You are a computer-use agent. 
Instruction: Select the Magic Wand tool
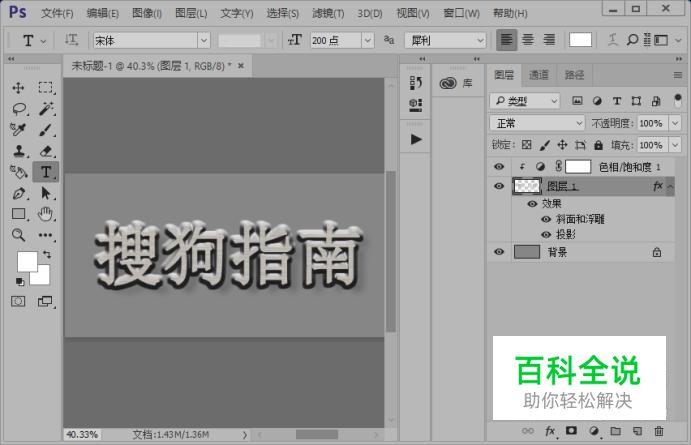(46, 108)
